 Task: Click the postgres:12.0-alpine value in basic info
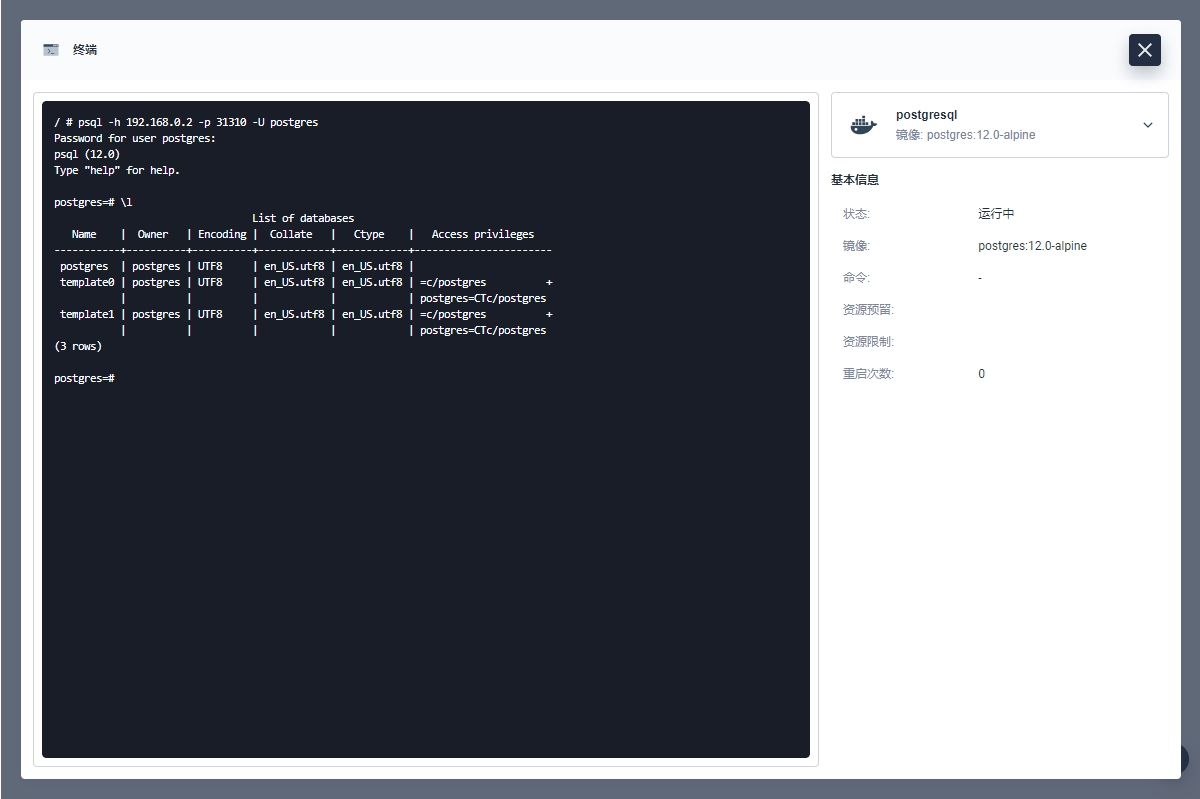click(x=1032, y=246)
